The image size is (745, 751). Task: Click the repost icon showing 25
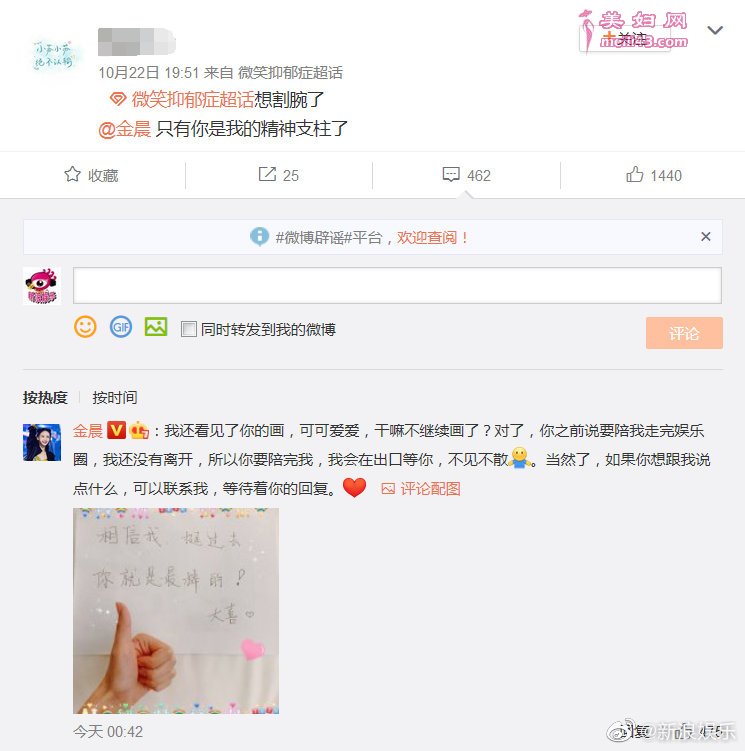pyautogui.click(x=267, y=174)
